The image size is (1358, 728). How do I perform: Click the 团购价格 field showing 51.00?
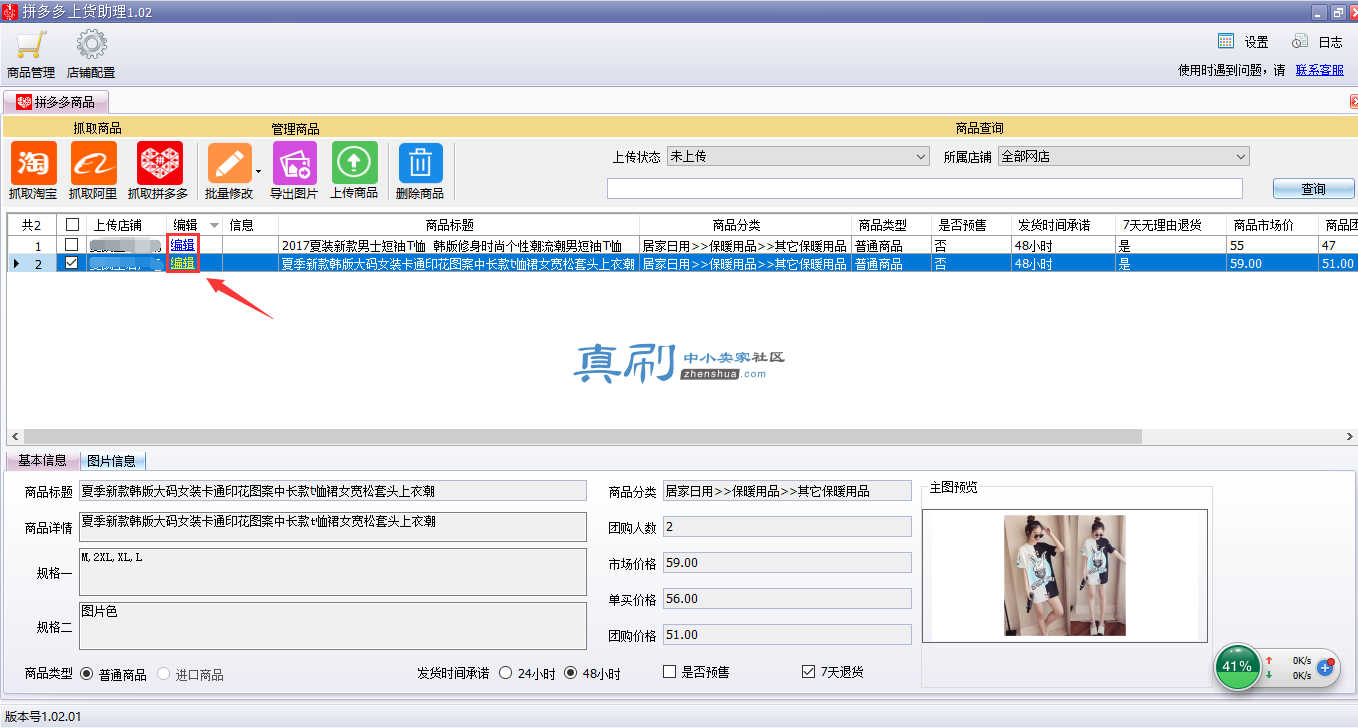click(x=787, y=634)
